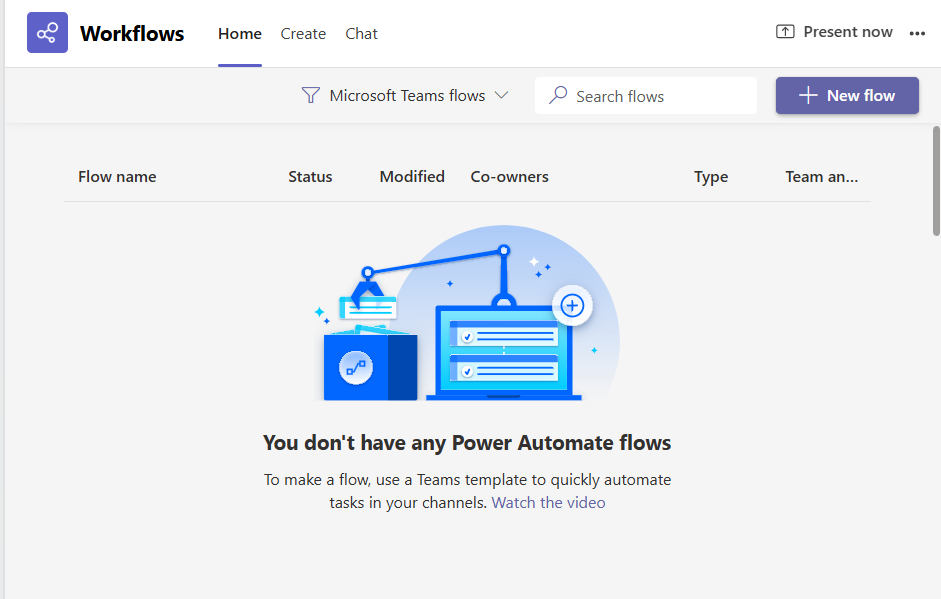
Task: Click the purple Workflows app logo
Action: (47, 33)
